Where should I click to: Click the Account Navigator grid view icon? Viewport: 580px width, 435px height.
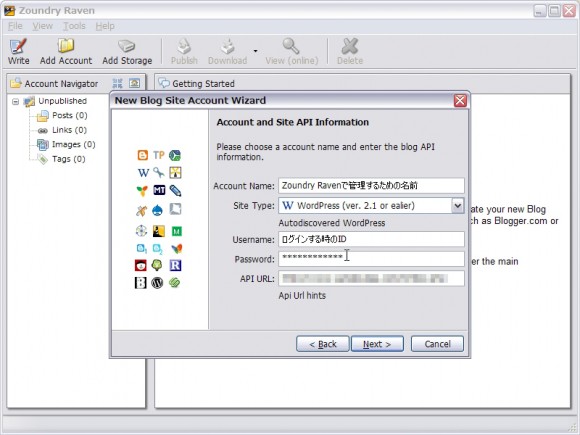pos(118,83)
